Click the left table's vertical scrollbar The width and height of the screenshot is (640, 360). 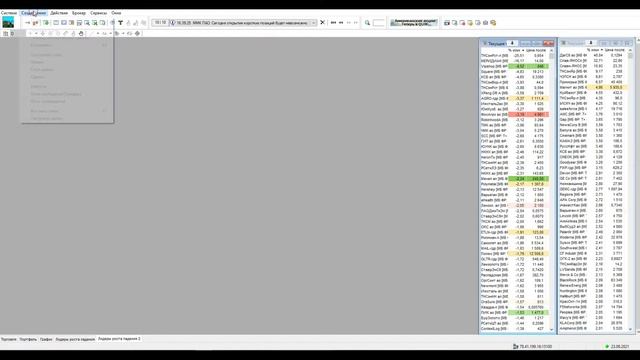coord(552,190)
